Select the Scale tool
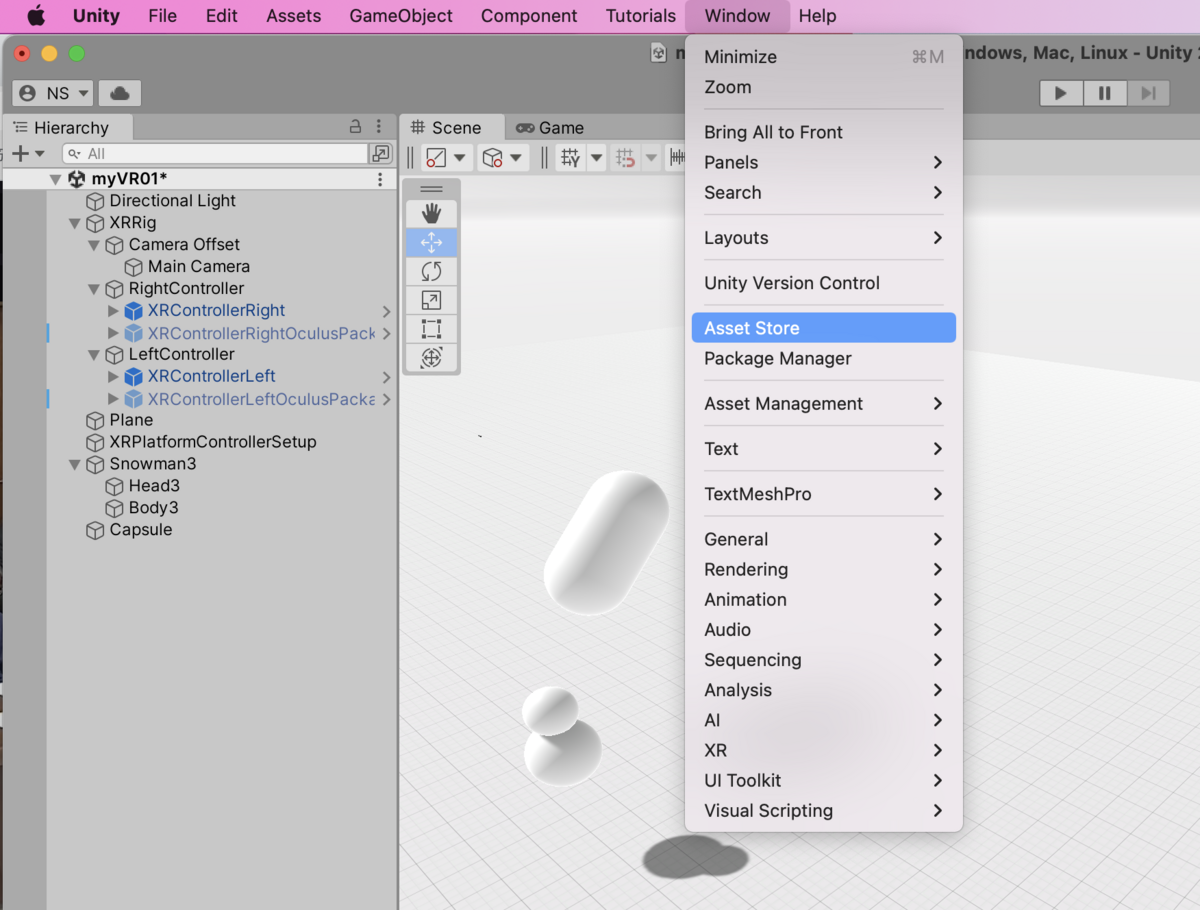The image size is (1200, 910). click(x=431, y=300)
